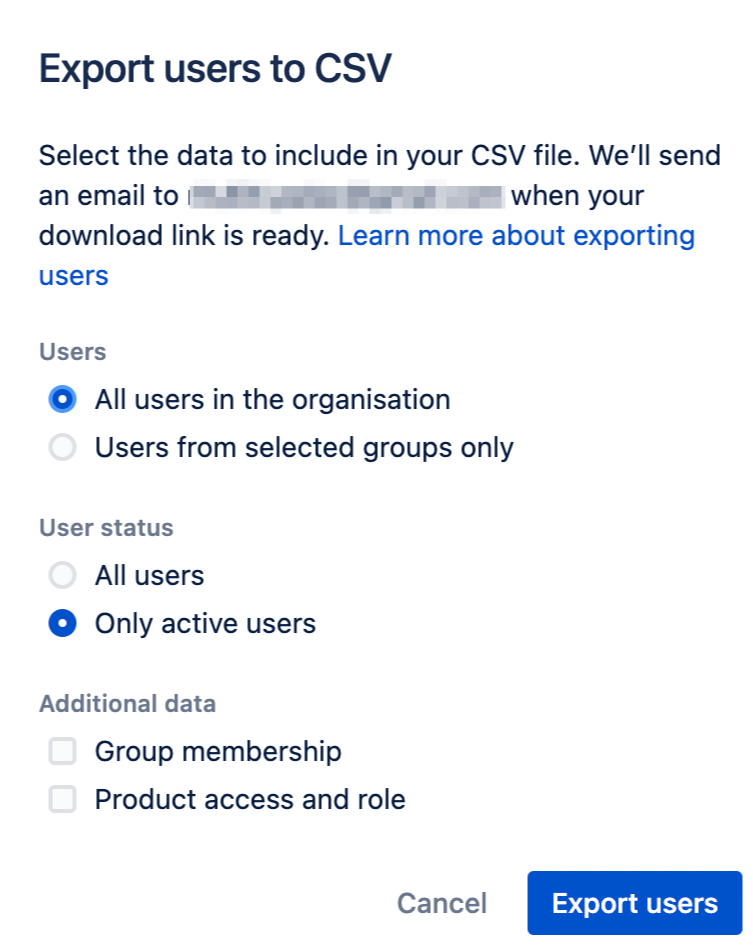
Task: Choose "Users from selected groups only" radio button
Action: pos(63,448)
